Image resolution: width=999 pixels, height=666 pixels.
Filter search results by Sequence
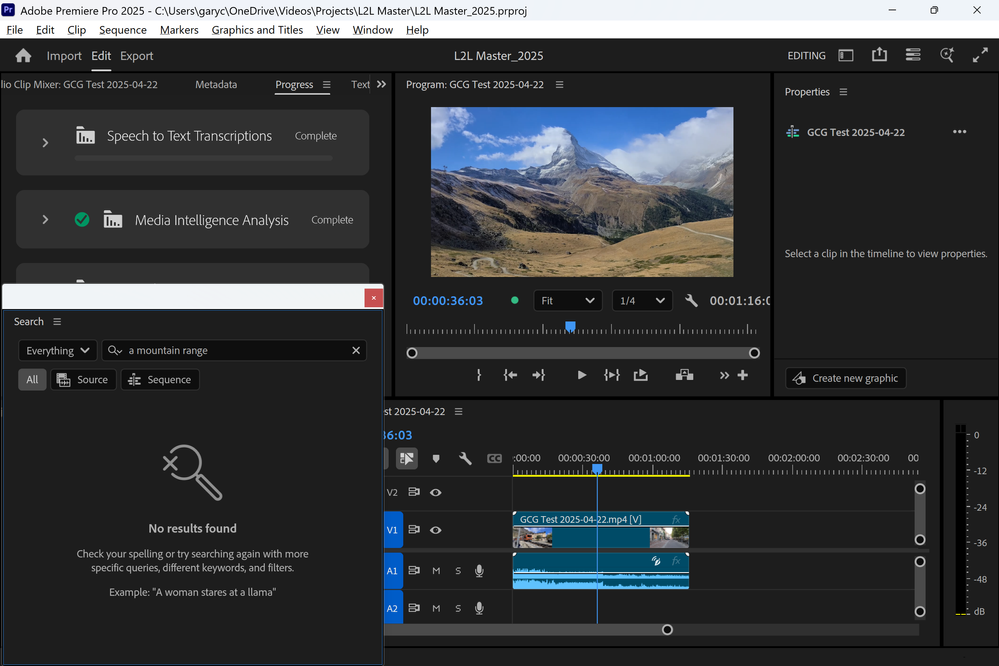click(160, 380)
